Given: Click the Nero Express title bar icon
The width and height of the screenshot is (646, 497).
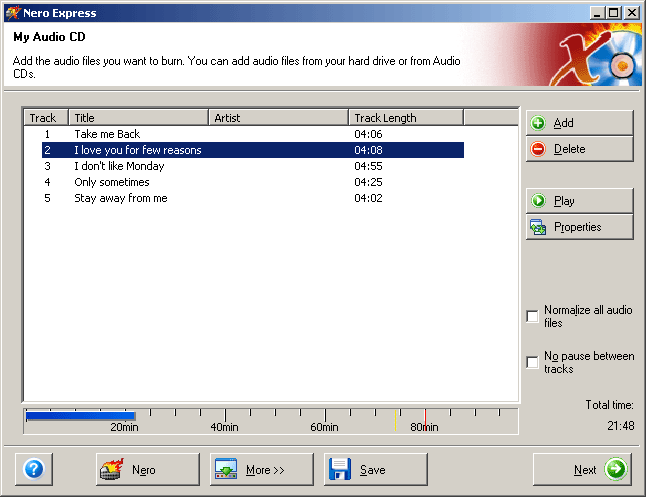Looking at the screenshot, I should click(x=12, y=13).
